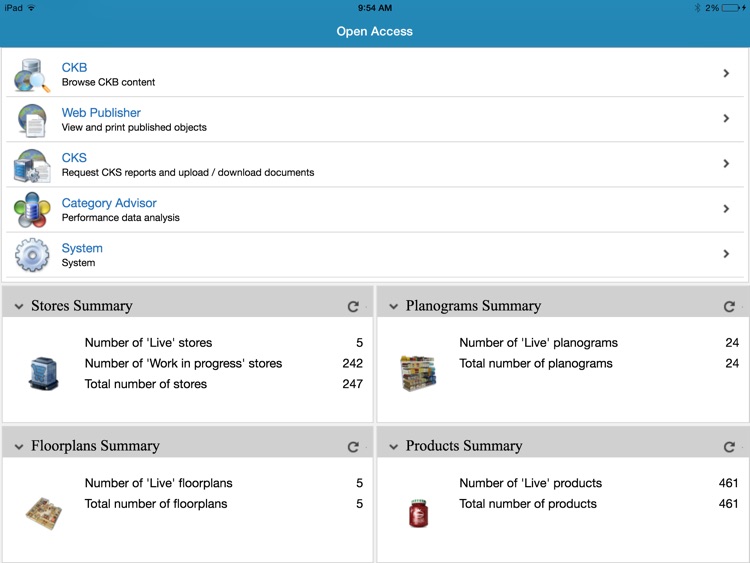
Task: Click the Planograms Summary heading
Action: tap(473, 306)
